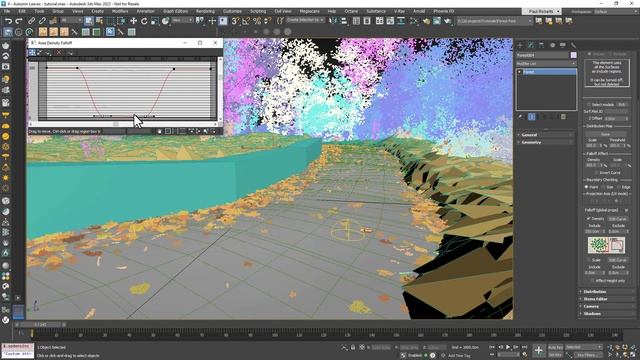Click the Pin Stack icon
Image resolution: width=640 pixels, height=360 pixels.
[520, 117]
